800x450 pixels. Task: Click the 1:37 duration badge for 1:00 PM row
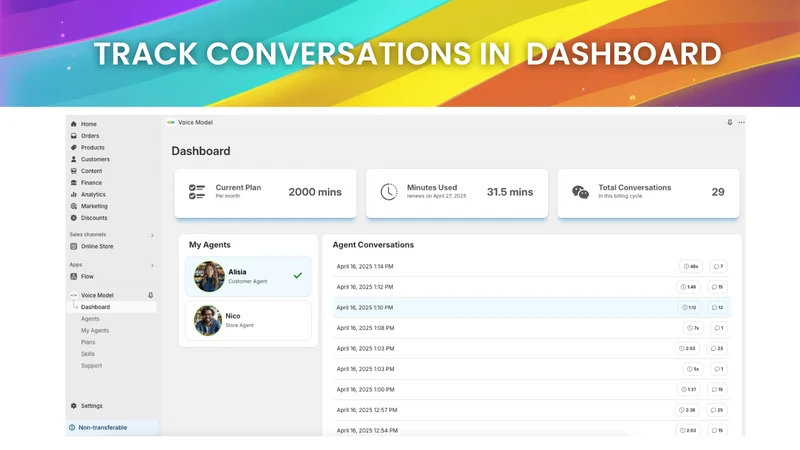[688, 389]
